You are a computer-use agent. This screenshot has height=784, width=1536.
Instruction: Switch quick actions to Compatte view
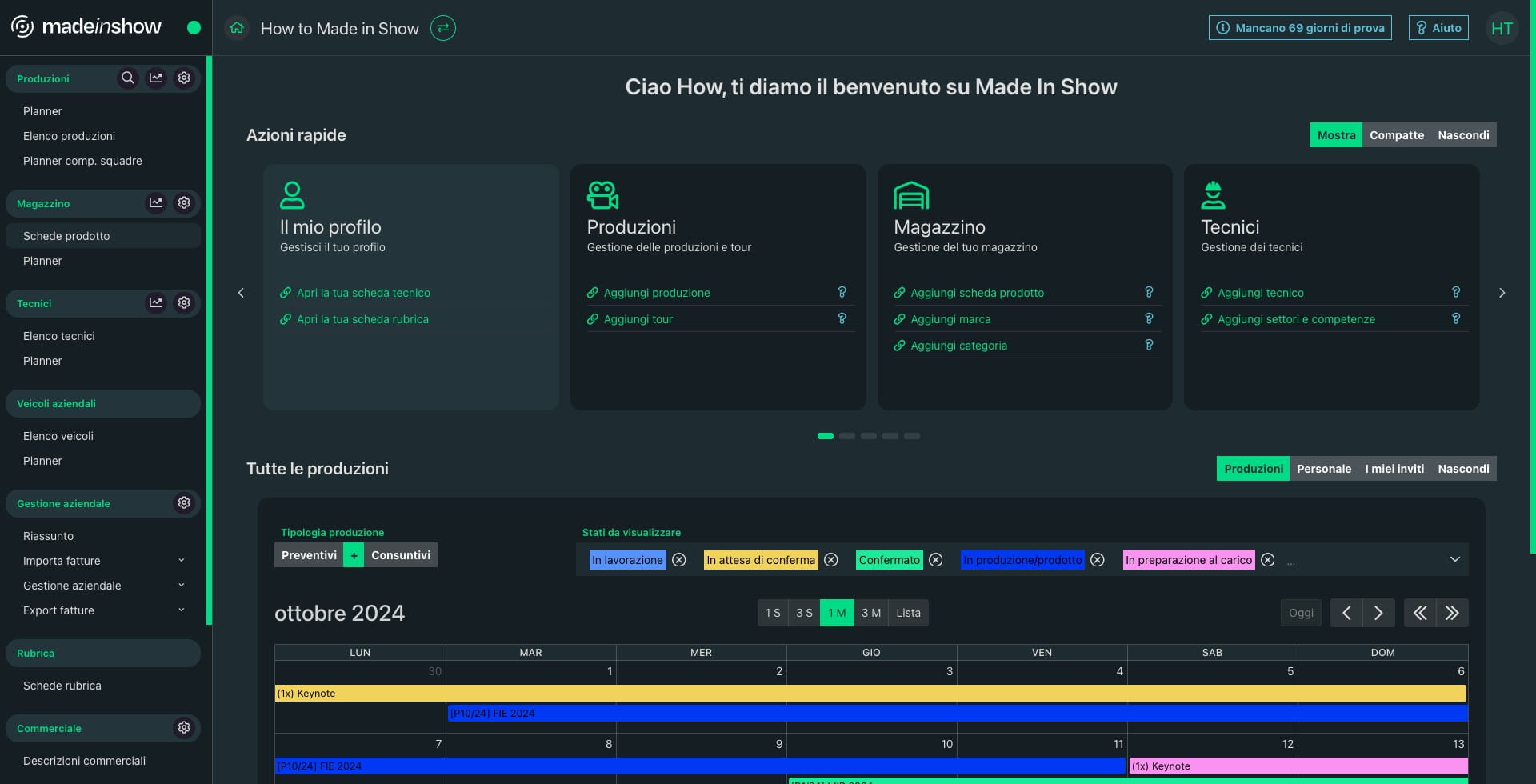1396,135
